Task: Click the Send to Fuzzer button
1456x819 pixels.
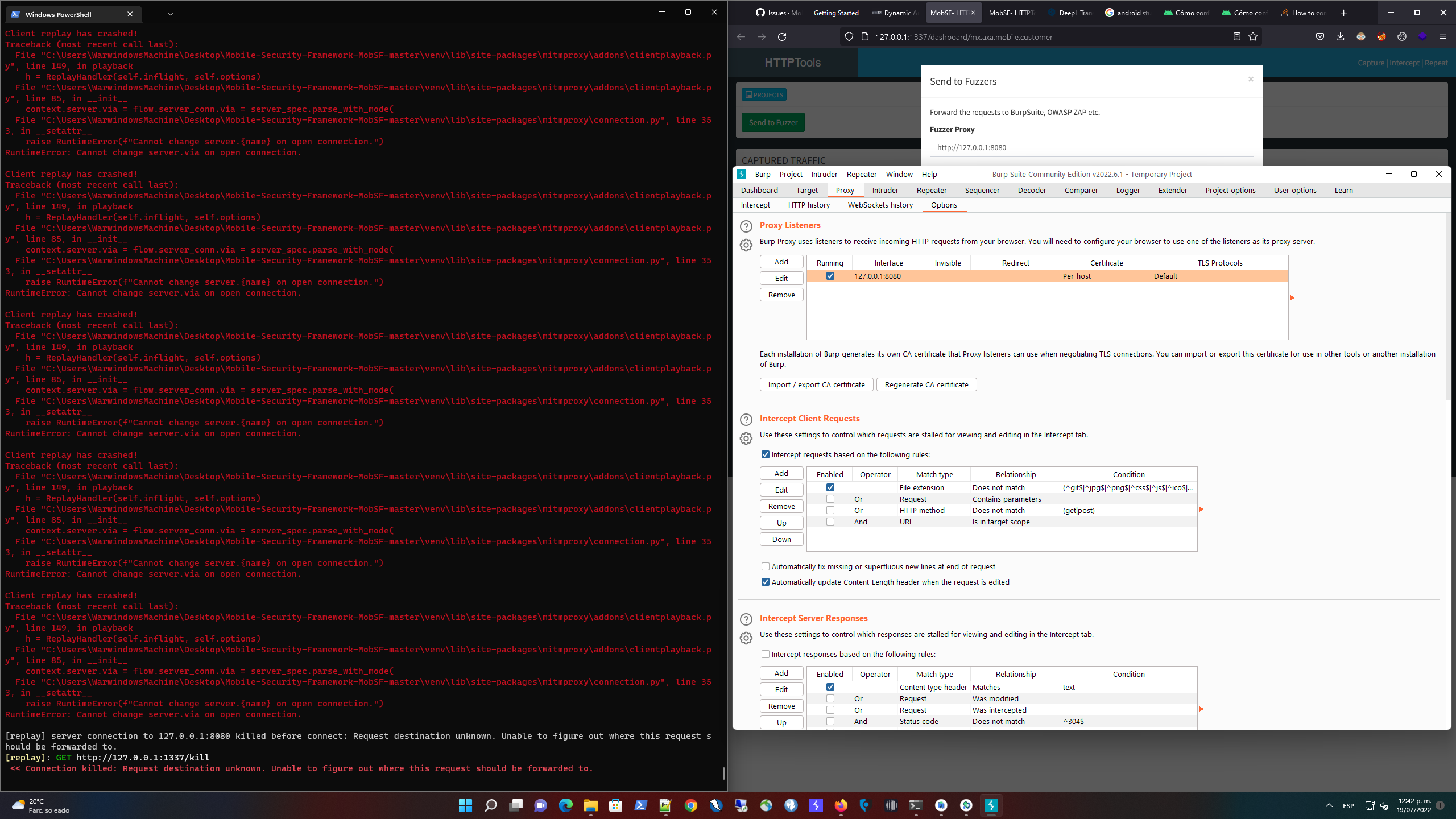Action: [773, 122]
